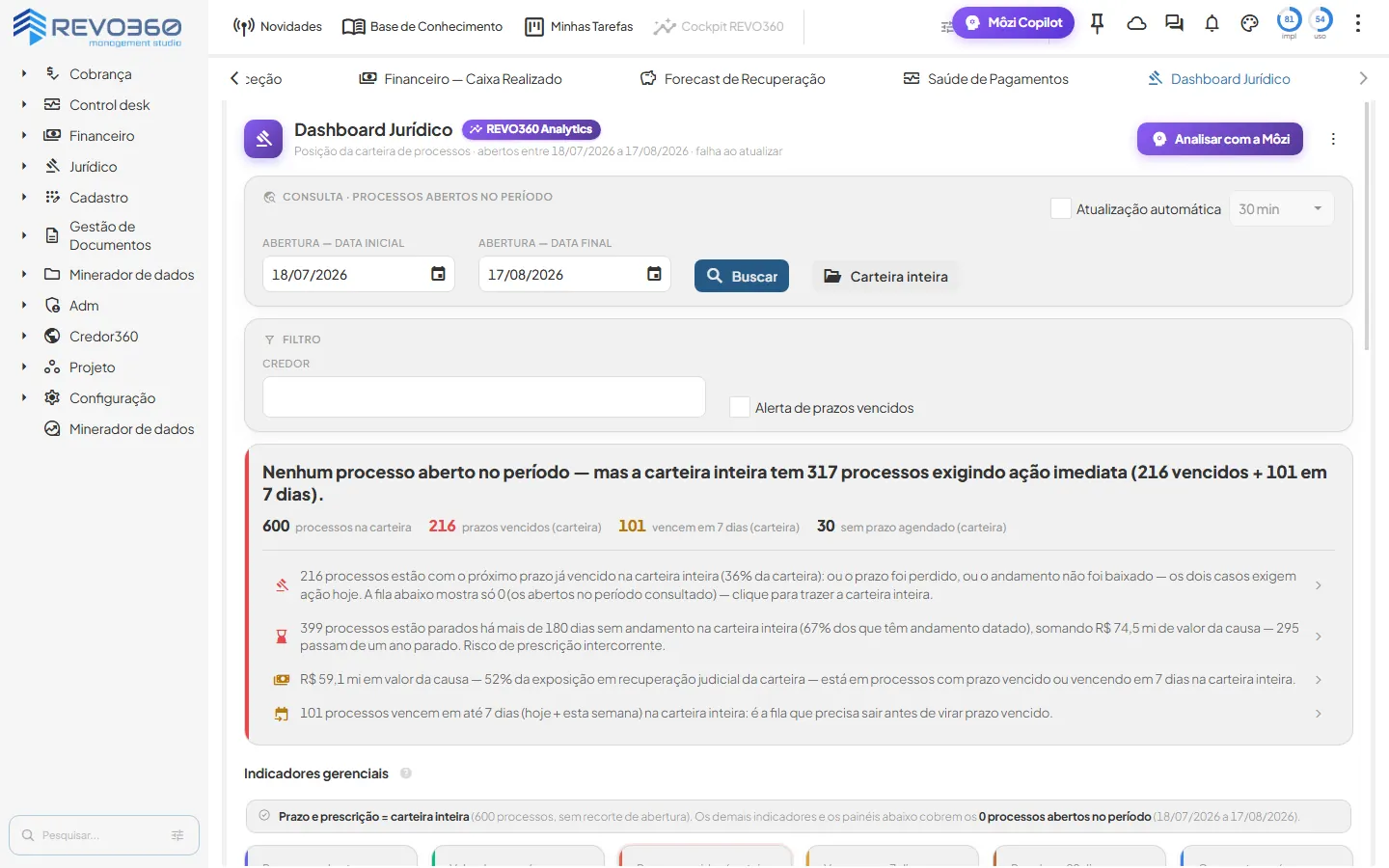Open Minhas Tarefas
Image resolution: width=1389 pixels, height=868 pixels.
579,26
